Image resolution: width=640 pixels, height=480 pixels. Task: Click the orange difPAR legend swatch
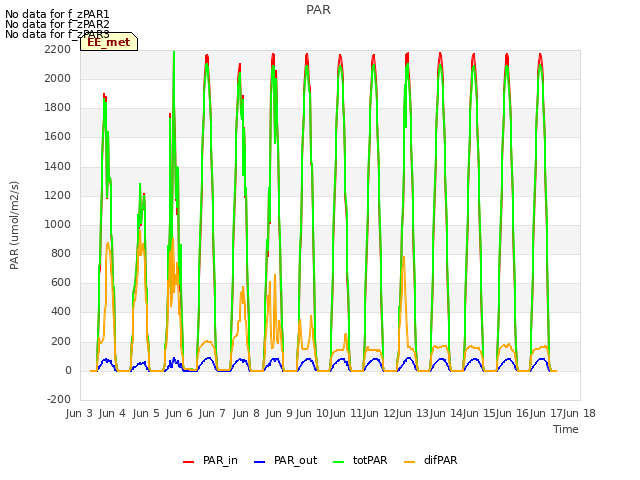pos(409,462)
